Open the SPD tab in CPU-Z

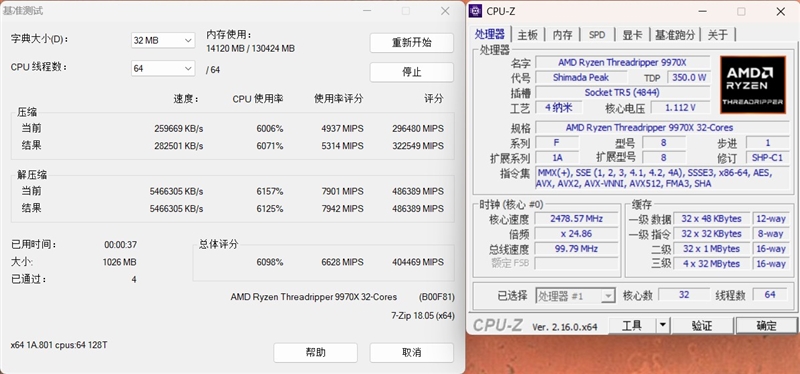pyautogui.click(x=597, y=35)
